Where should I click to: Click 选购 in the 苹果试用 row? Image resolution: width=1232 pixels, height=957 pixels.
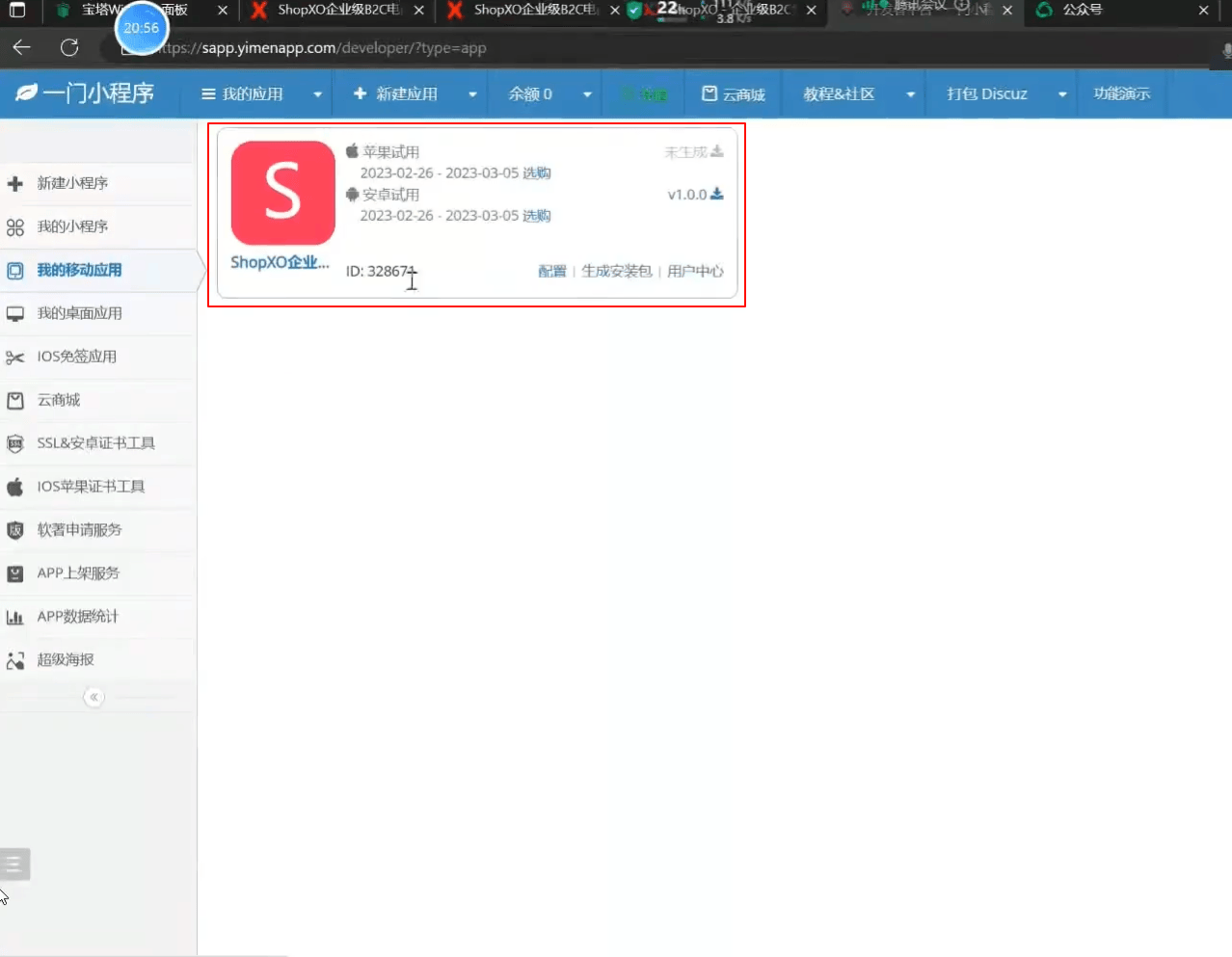[x=537, y=173]
